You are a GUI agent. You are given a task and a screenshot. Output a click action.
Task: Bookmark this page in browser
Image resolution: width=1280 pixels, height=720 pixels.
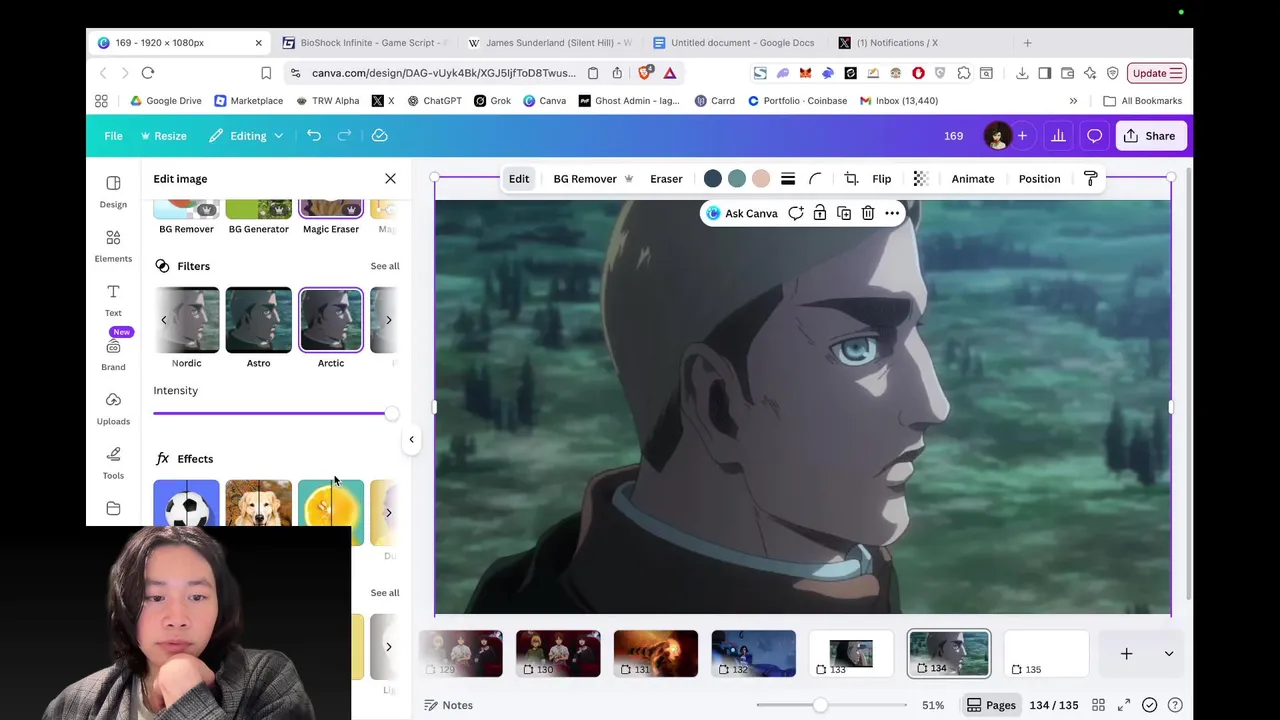click(266, 73)
